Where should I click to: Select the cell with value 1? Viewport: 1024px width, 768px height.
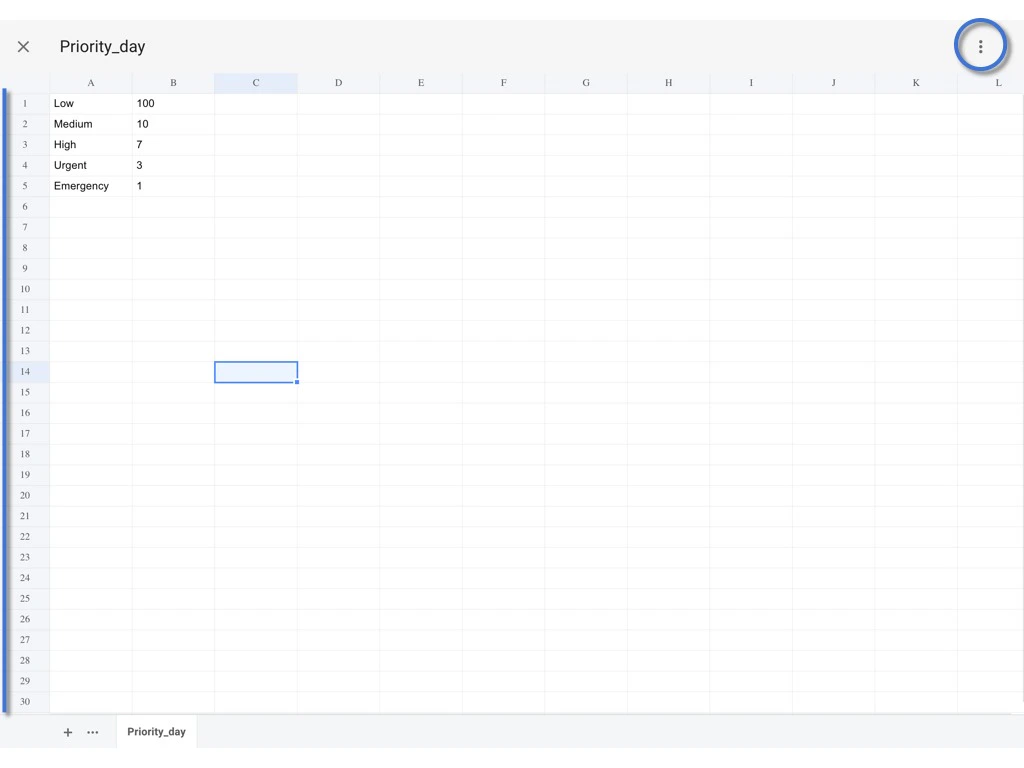coord(173,185)
